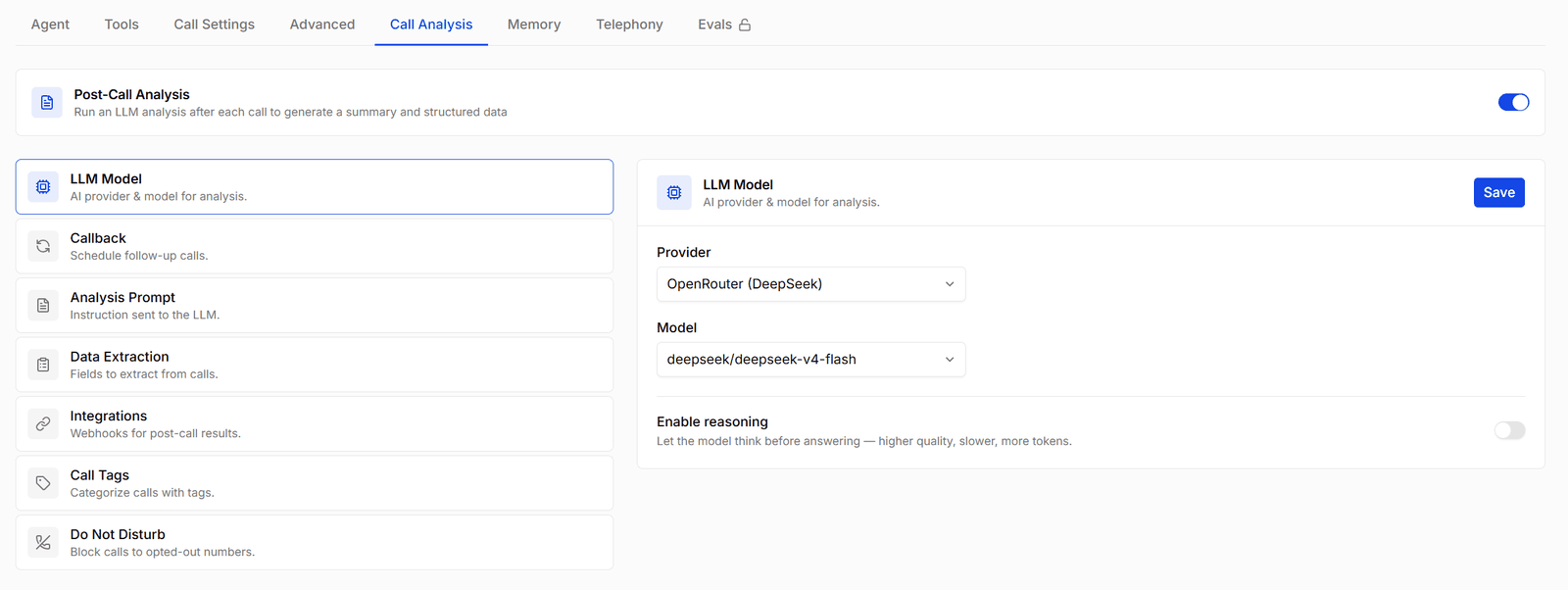Go to the Memory tab
1568x590 pixels.
534,25
